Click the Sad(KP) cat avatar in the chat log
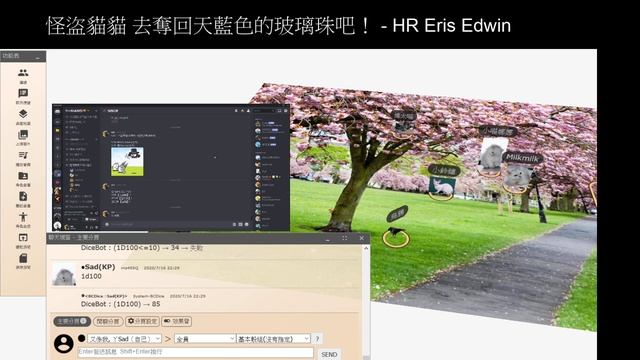This screenshot has width=640, height=360. point(64,274)
